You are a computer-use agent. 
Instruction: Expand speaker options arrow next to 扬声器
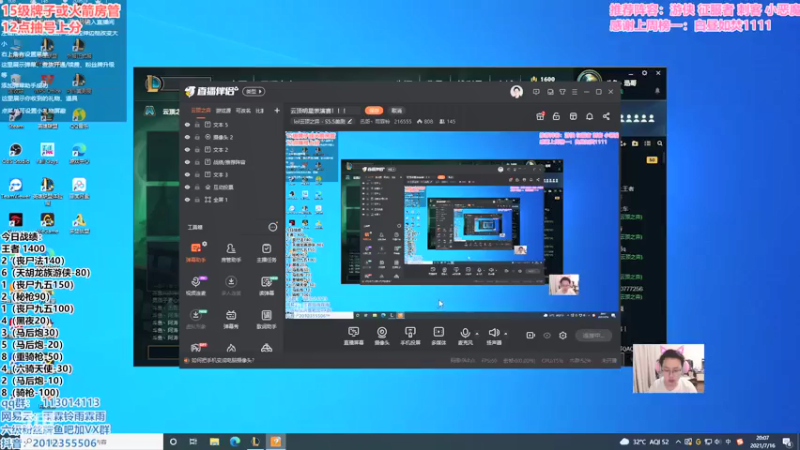click(x=506, y=334)
